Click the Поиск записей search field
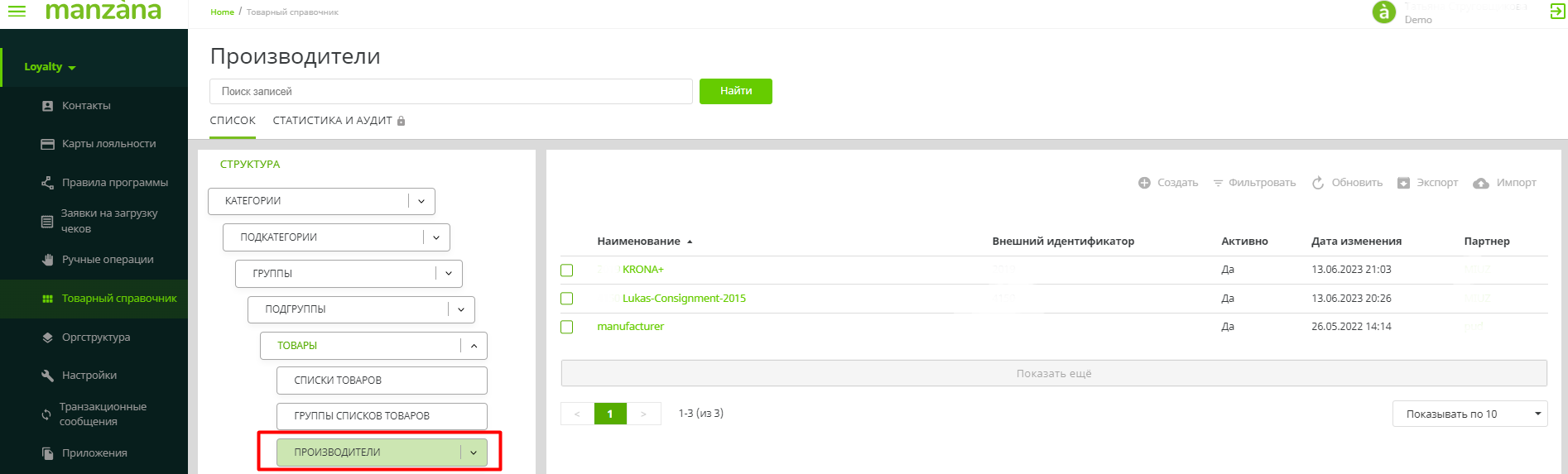Screen dimensions: 1568x474 tap(450, 92)
